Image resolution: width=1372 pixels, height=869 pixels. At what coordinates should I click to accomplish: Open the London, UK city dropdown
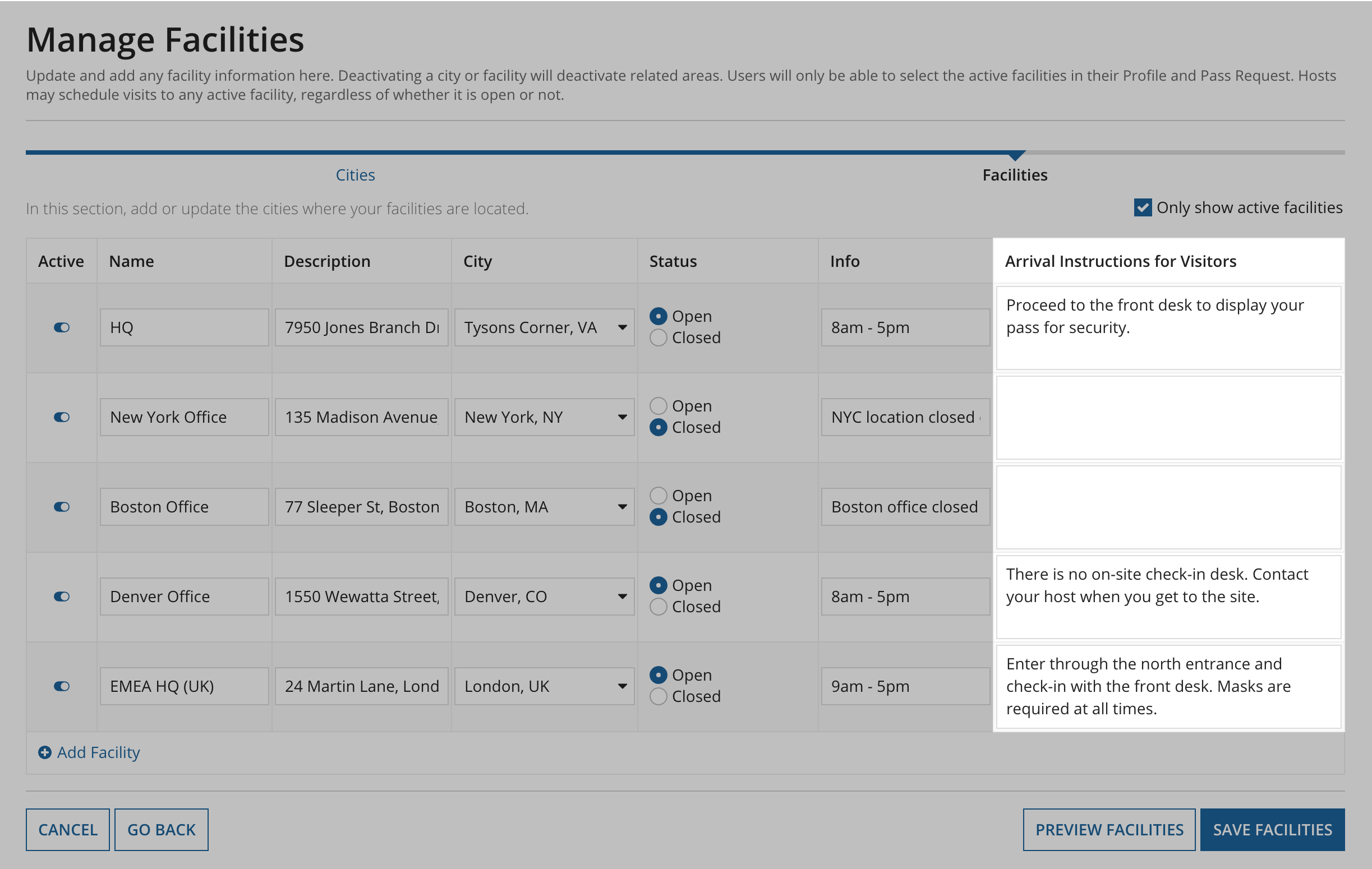point(544,686)
